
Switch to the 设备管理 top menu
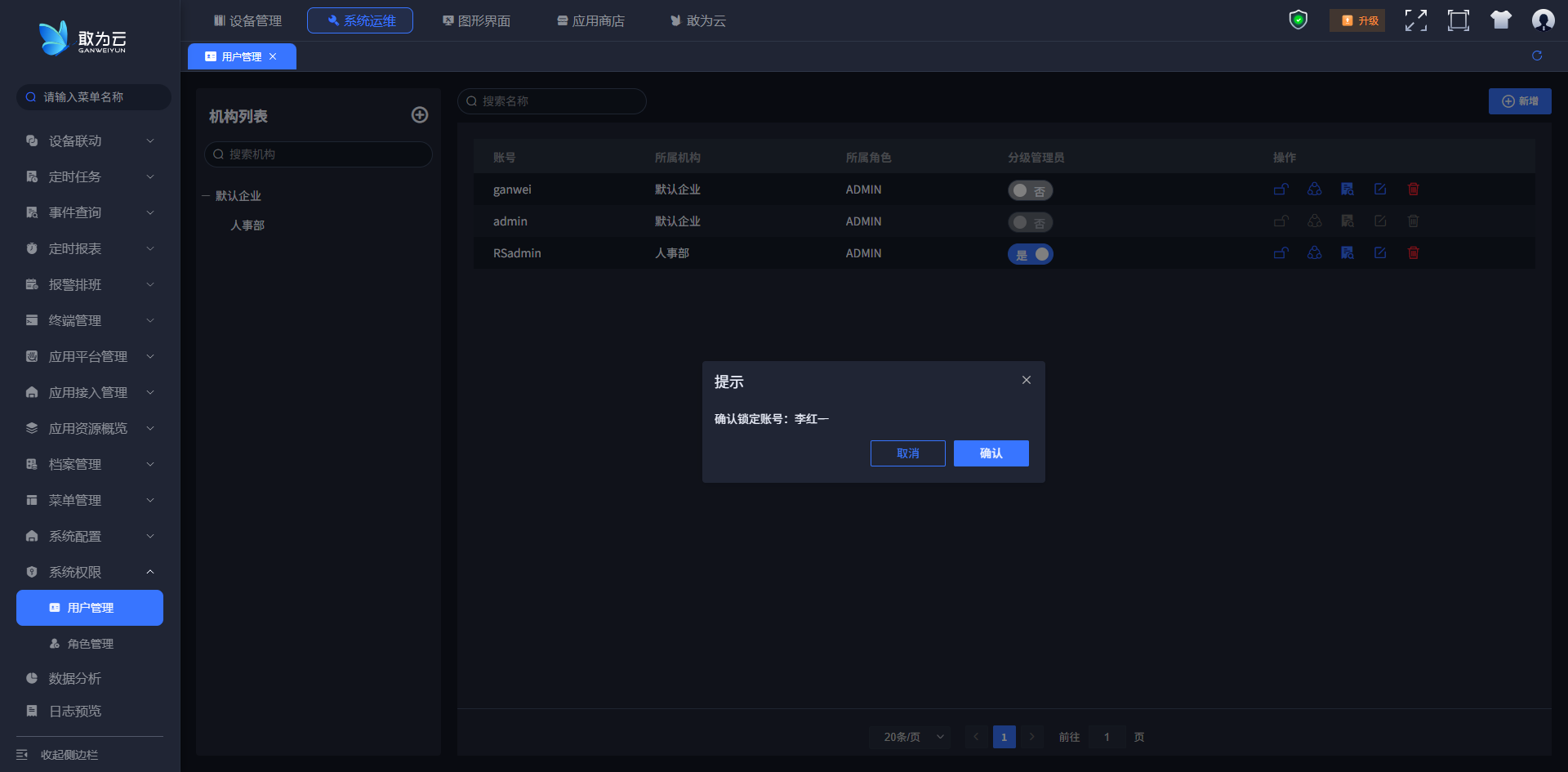pyautogui.click(x=247, y=20)
